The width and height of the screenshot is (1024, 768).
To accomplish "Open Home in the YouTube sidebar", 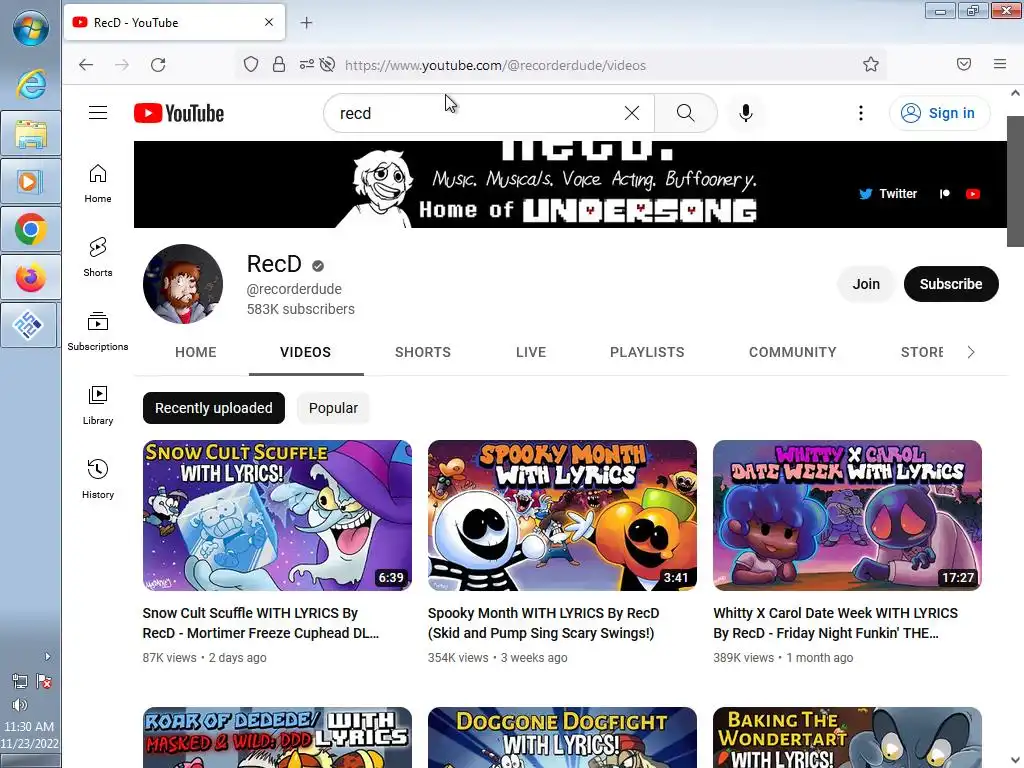I will (98, 184).
